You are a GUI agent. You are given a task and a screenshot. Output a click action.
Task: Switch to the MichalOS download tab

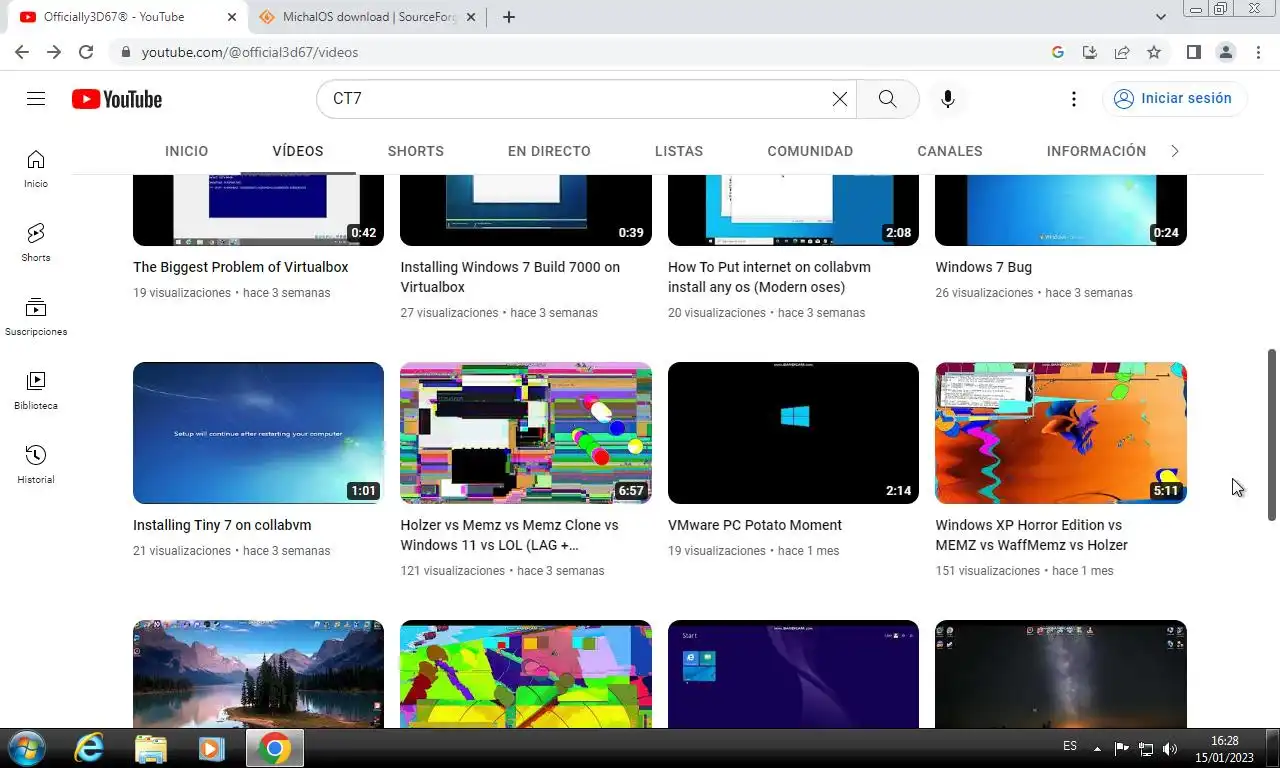(365, 17)
